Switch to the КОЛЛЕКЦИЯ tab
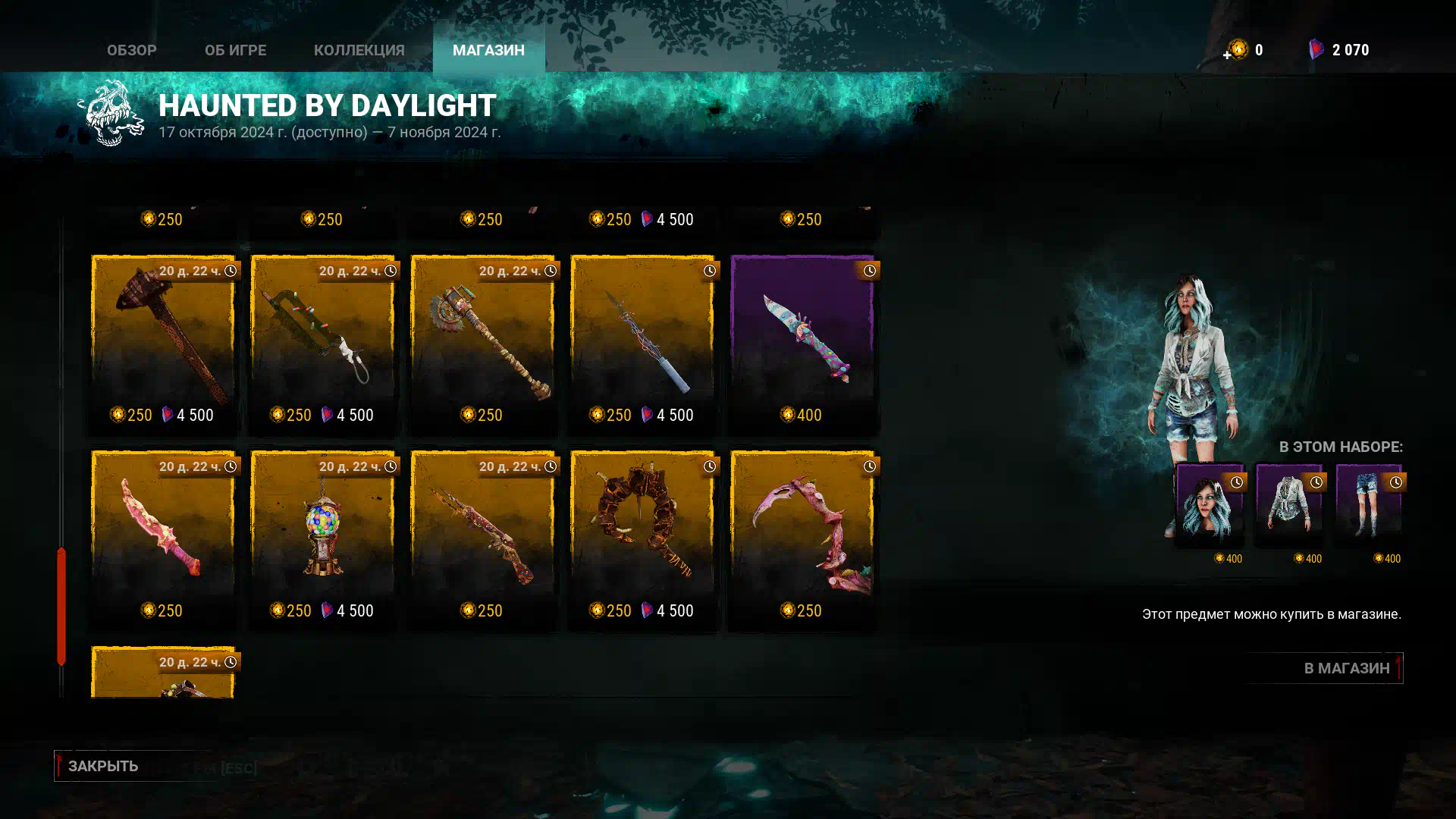 click(359, 50)
